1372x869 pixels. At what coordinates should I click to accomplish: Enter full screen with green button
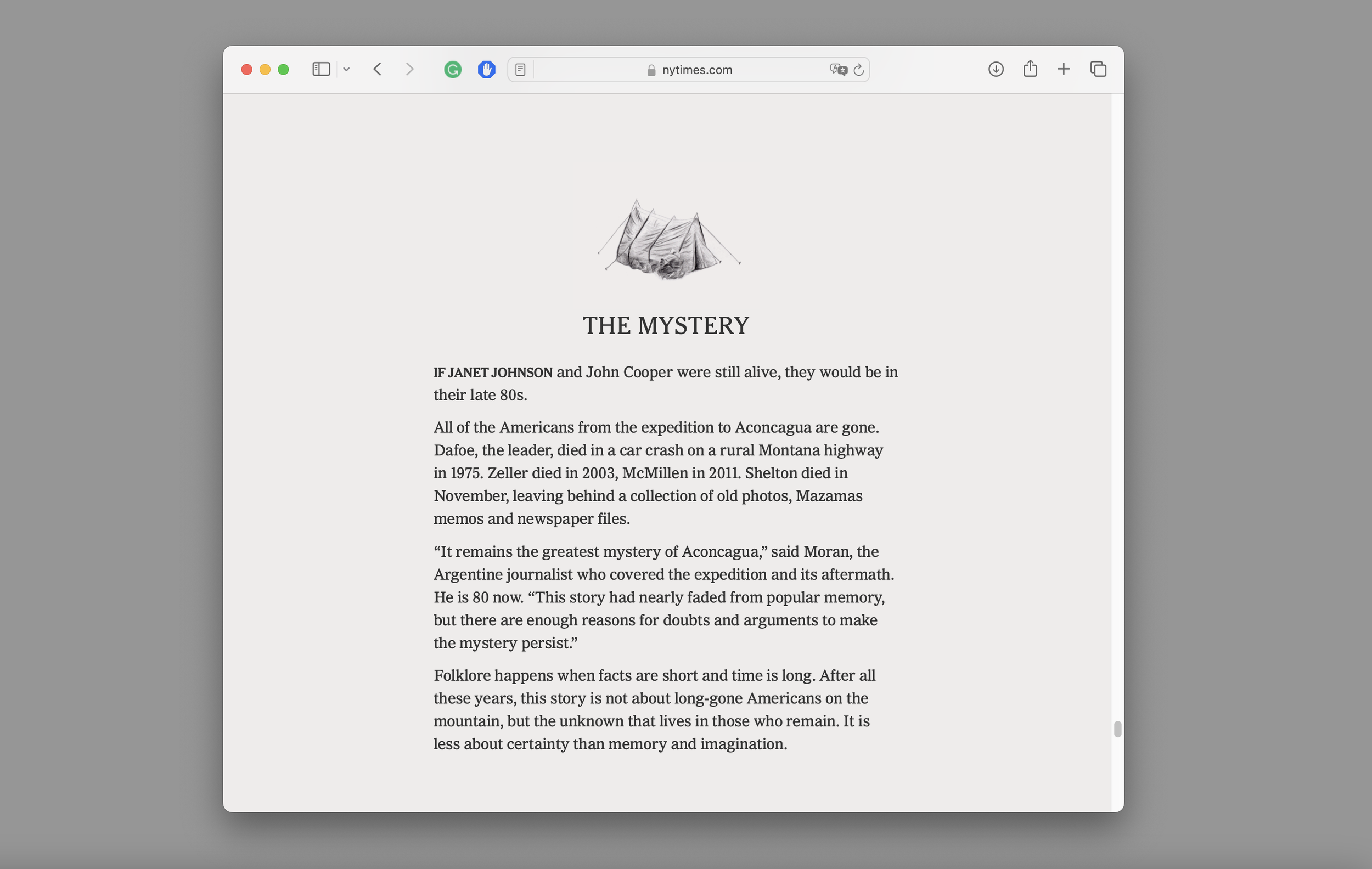[283, 70]
